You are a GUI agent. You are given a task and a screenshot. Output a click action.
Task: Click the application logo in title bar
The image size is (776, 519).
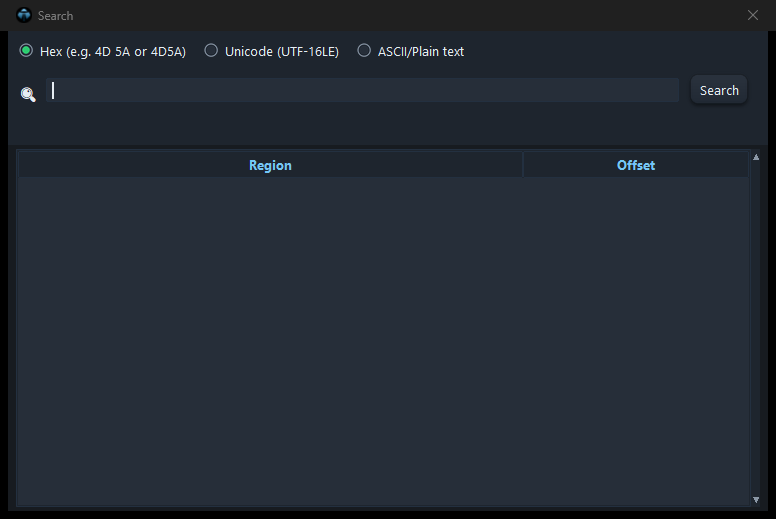click(x=24, y=15)
